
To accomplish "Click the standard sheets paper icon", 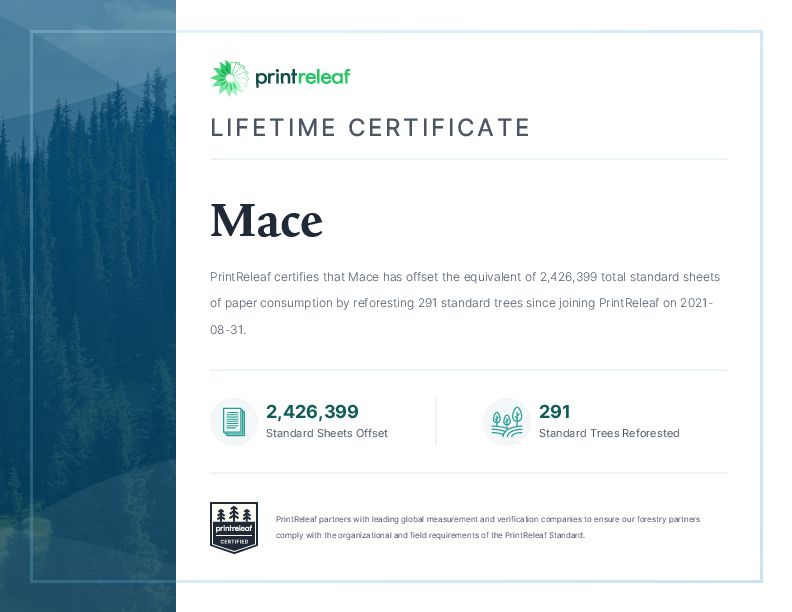I will click(x=234, y=422).
